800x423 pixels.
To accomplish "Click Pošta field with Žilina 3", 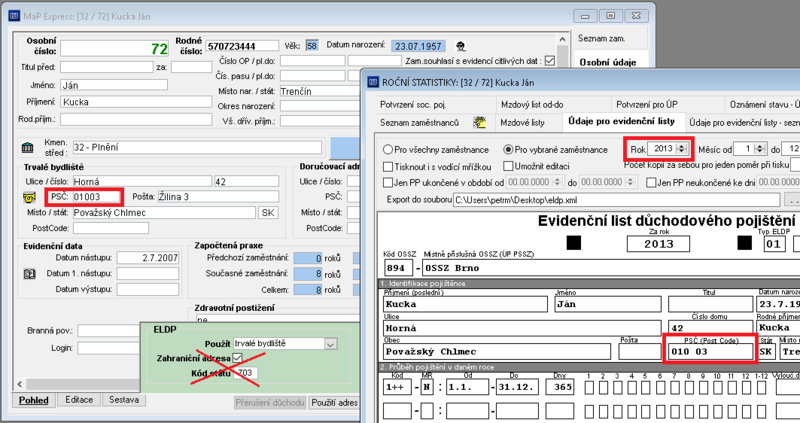I will (218, 197).
